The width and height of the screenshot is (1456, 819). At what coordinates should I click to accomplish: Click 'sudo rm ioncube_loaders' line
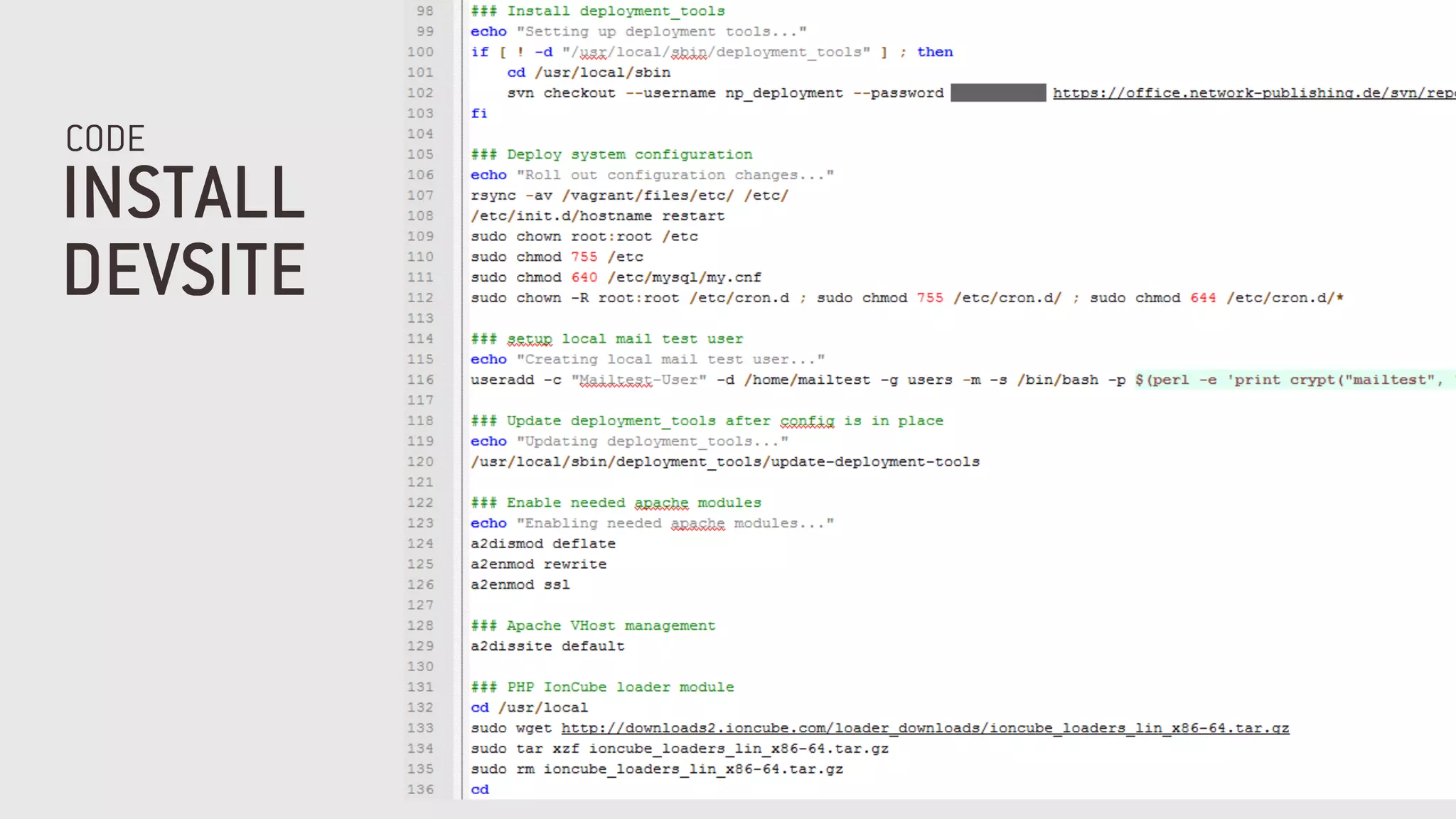coord(657,769)
